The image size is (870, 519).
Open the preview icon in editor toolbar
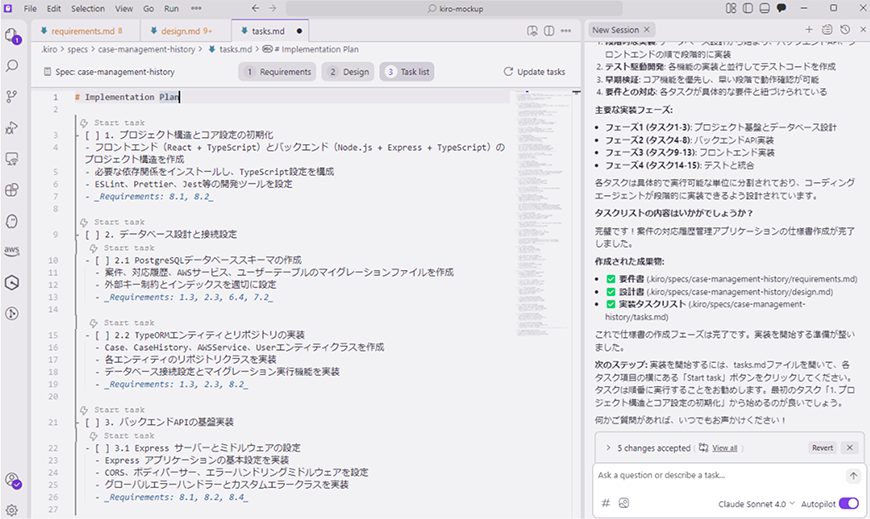pos(532,31)
